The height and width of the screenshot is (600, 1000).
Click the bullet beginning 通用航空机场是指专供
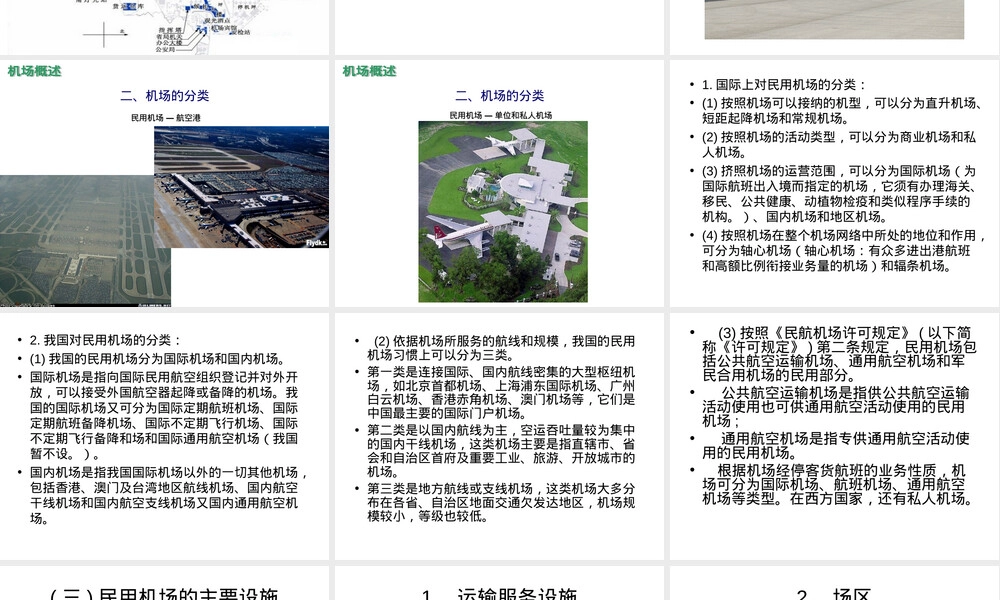(x=836, y=446)
